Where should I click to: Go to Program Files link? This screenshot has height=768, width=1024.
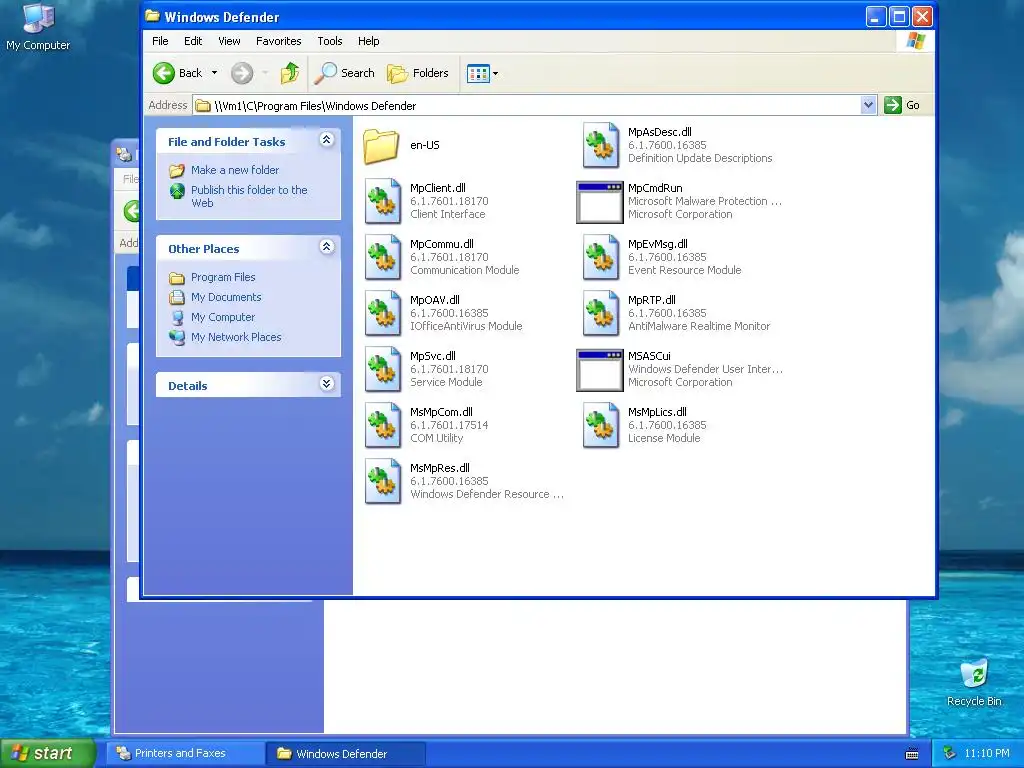pos(223,277)
